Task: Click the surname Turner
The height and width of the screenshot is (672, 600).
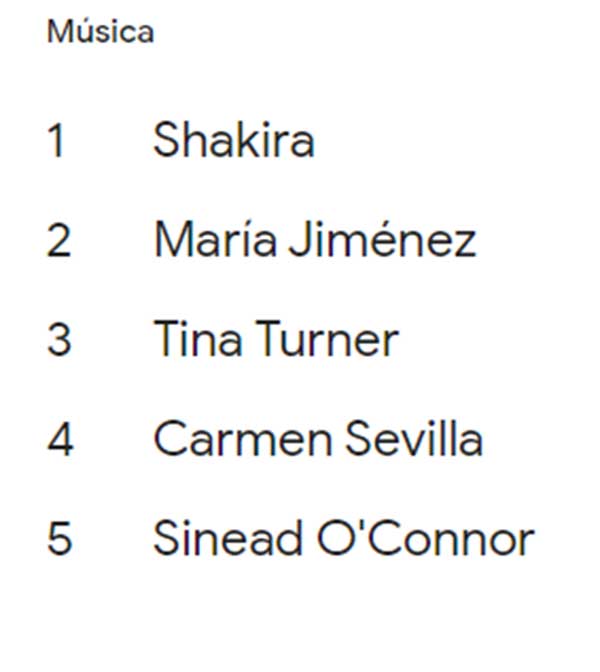Action: (x=326, y=340)
